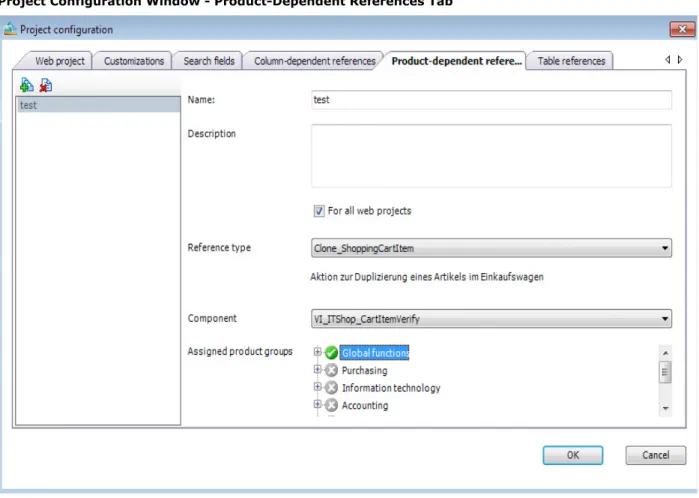This screenshot has width=699, height=498.
Task: Toggle gray X status on Accounting
Action: (x=331, y=405)
